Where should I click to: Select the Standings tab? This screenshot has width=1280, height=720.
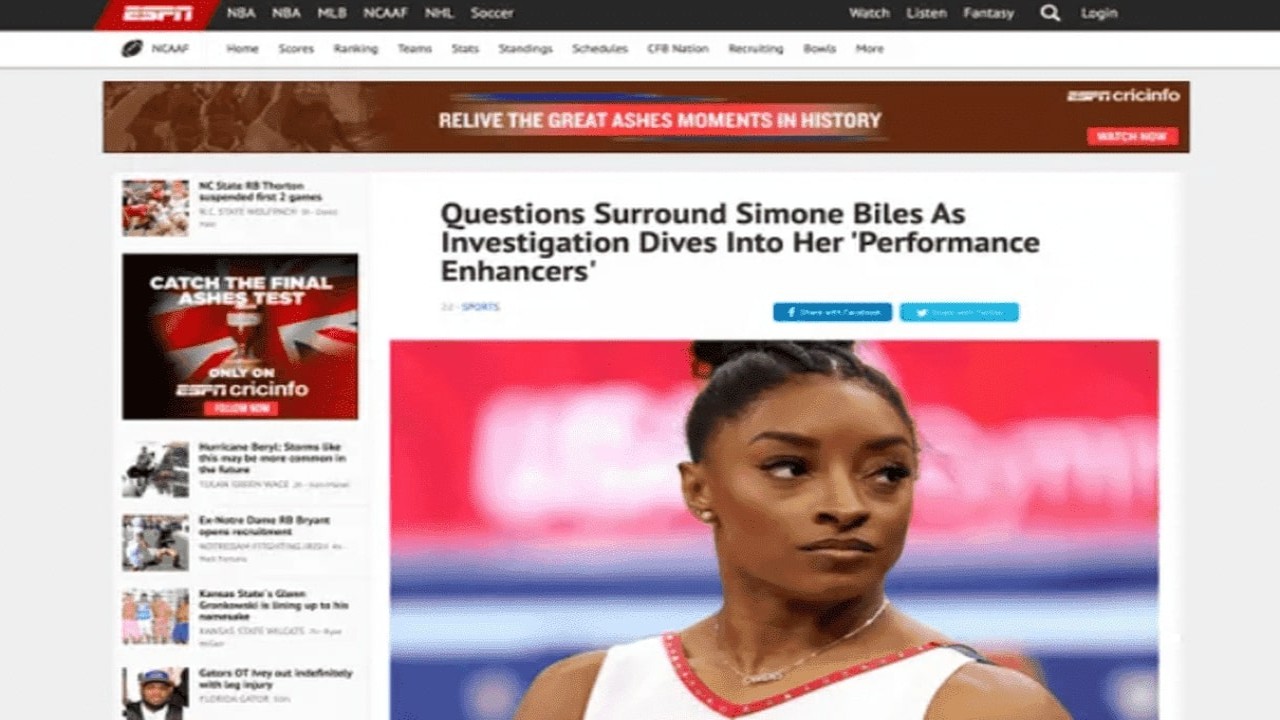pyautogui.click(x=525, y=48)
